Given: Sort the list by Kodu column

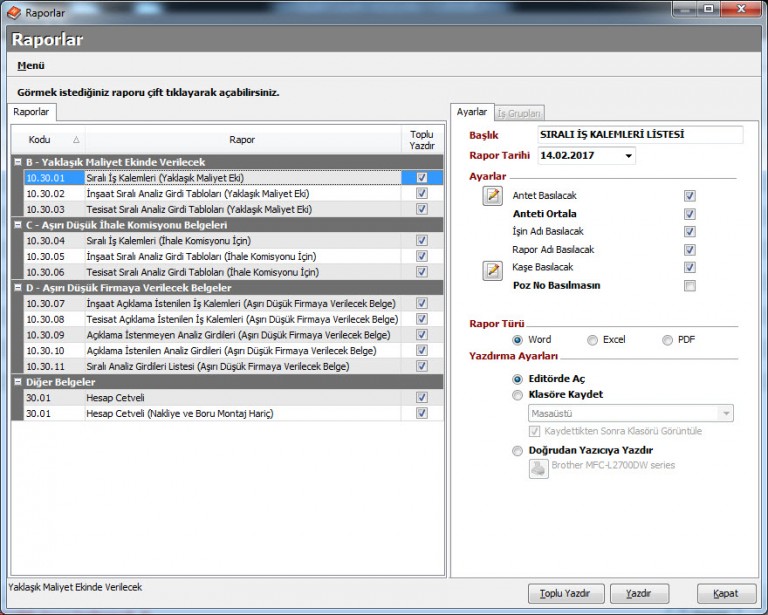Looking at the screenshot, I should pyautogui.click(x=52, y=139).
